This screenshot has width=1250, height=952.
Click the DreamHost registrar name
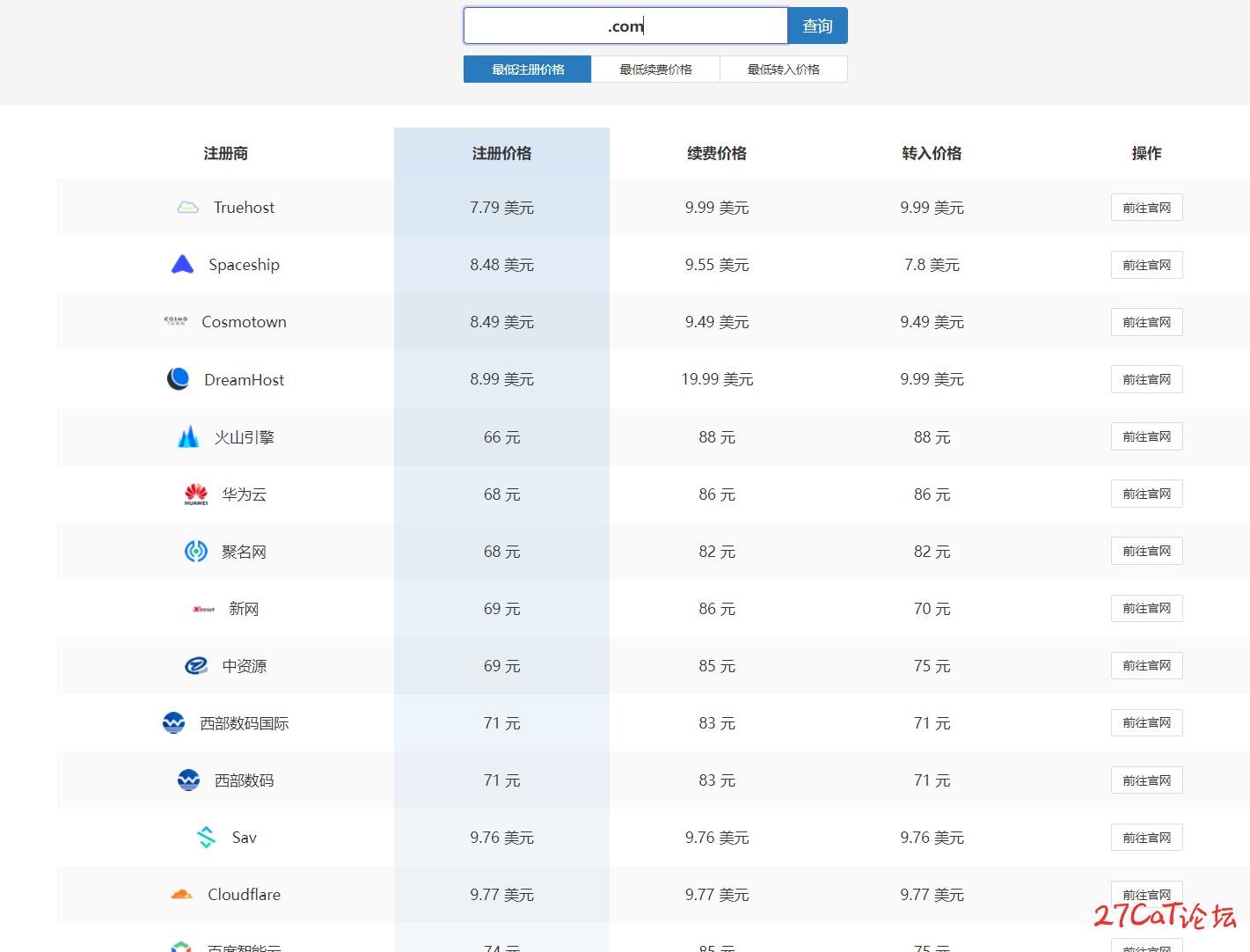(244, 379)
